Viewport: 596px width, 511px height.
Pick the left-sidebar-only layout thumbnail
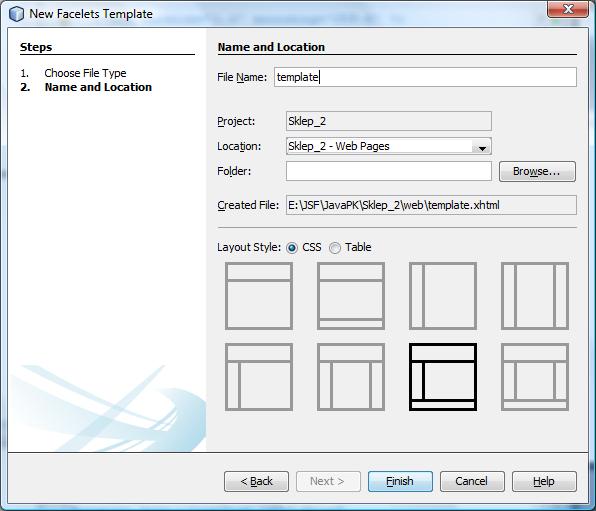(443, 296)
